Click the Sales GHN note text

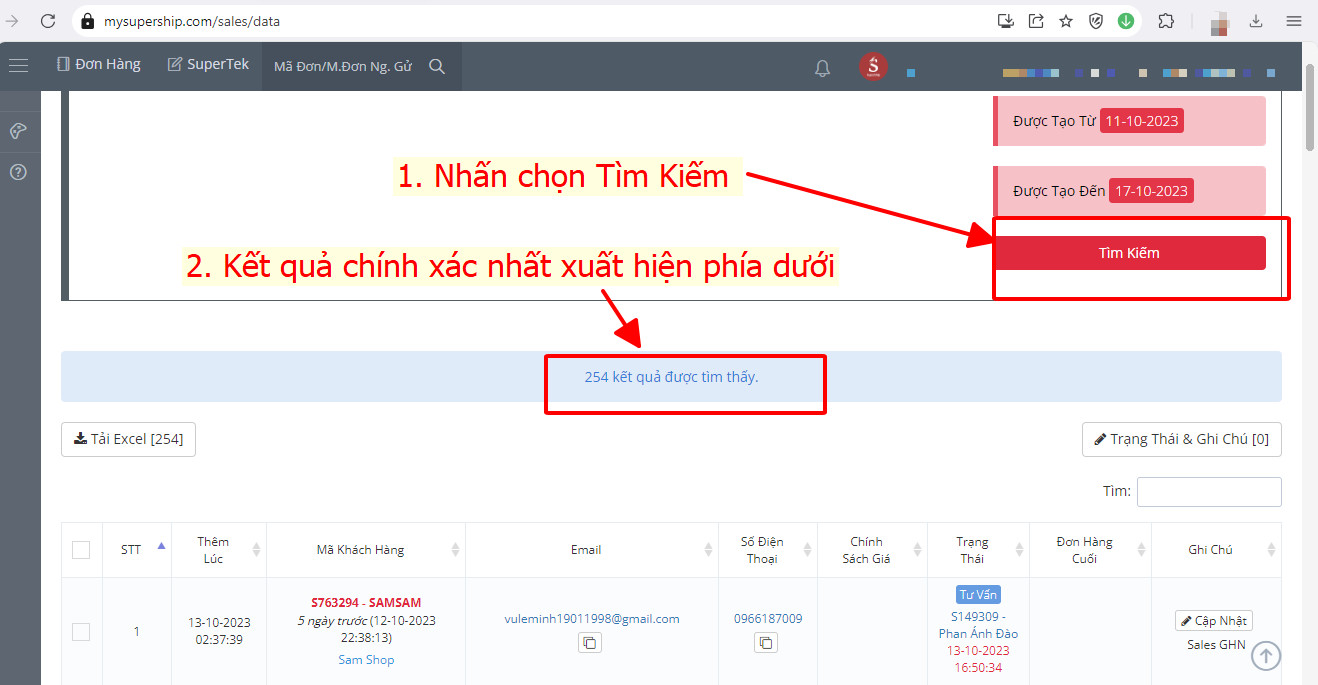coord(1216,645)
